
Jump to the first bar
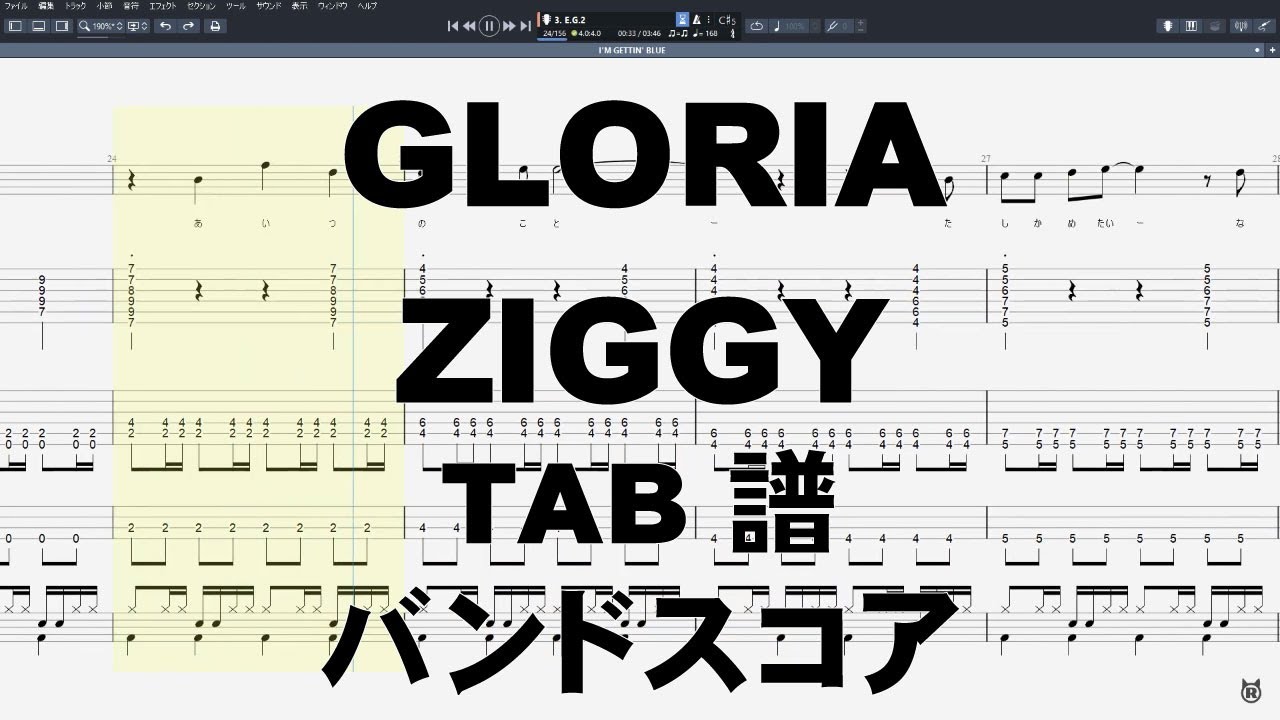(453, 26)
